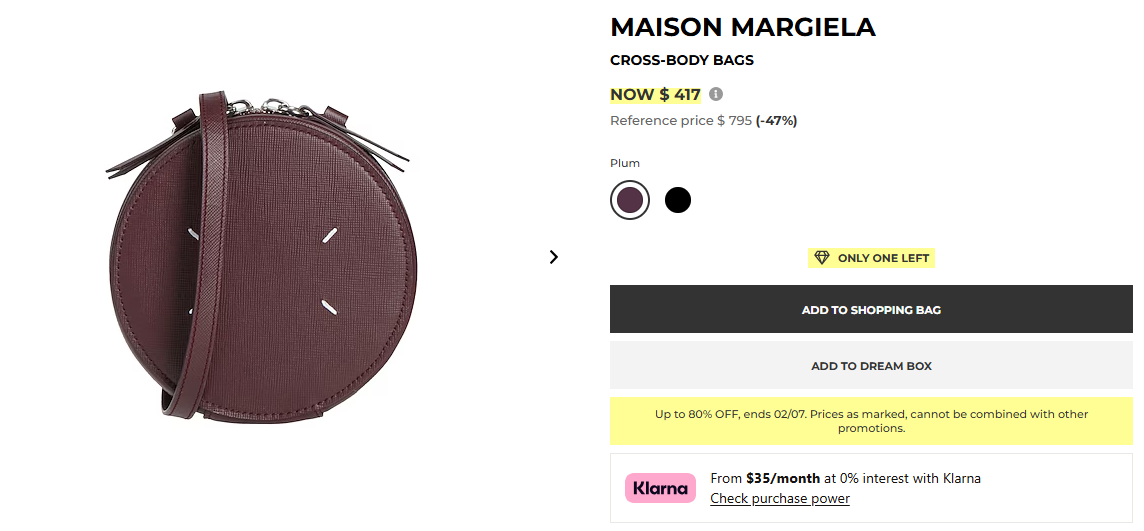Choose the black color swatch
Screen dimensions: 1144x531
click(678, 200)
